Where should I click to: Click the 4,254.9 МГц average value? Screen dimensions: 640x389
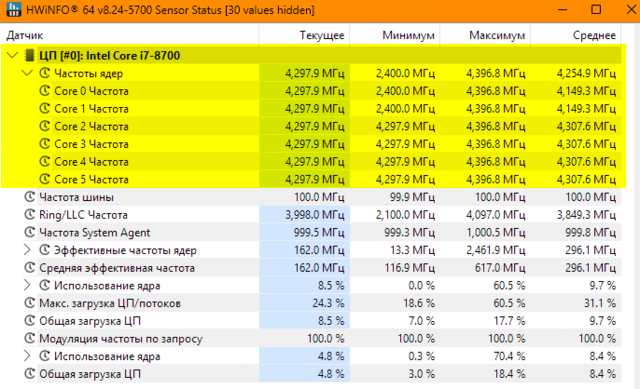coord(586,73)
